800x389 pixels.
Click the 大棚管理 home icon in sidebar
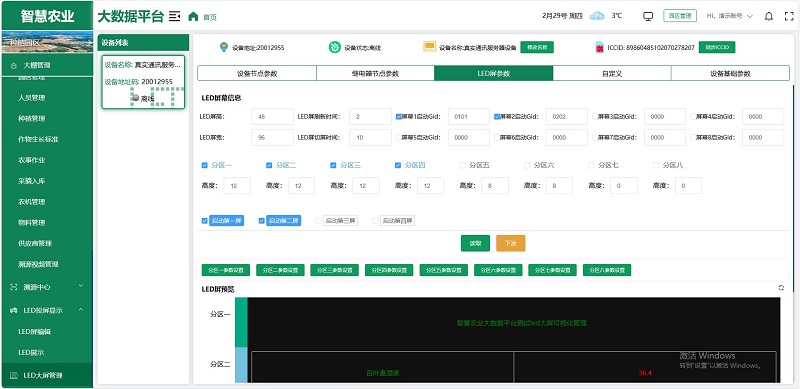[14, 65]
